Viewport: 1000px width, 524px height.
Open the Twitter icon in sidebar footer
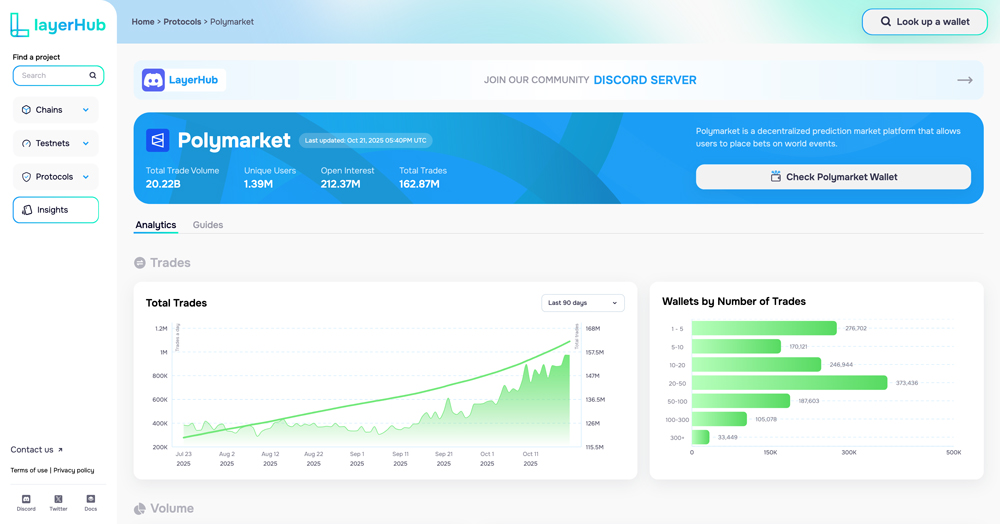[x=58, y=499]
